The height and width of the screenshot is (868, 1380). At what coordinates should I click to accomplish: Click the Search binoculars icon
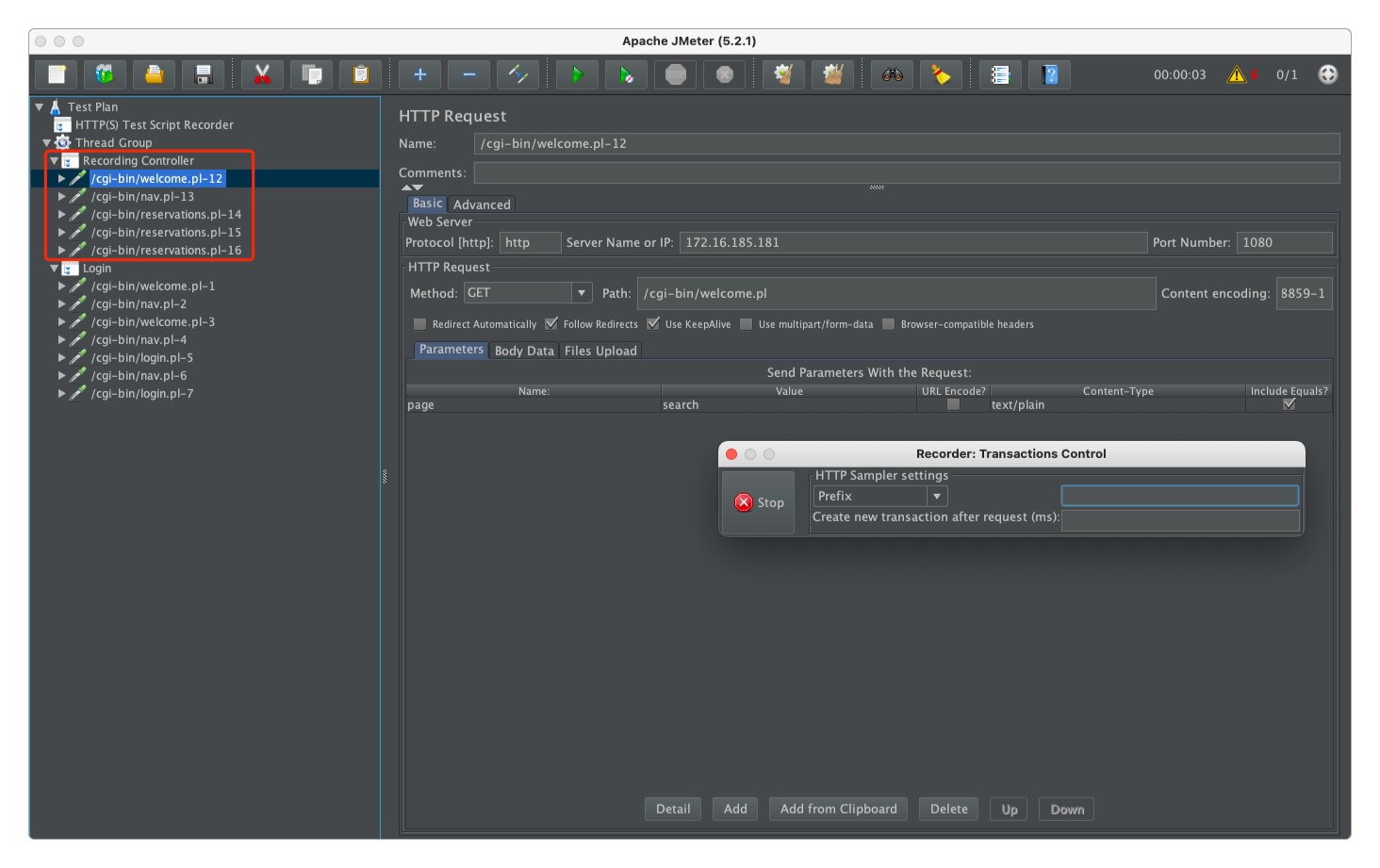[x=893, y=74]
